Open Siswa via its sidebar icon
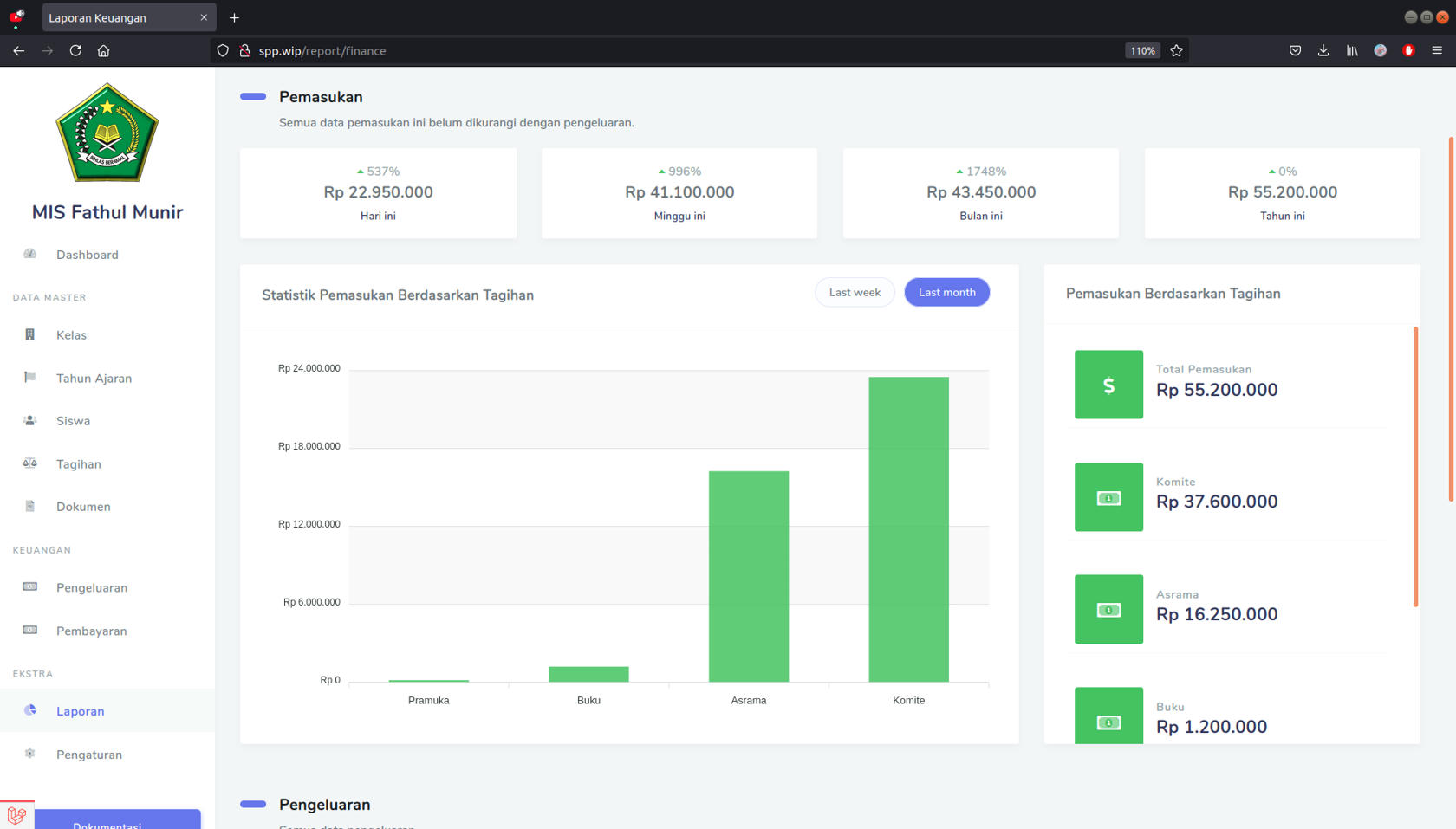Viewport: 1456px width, 829px height. tap(29, 420)
